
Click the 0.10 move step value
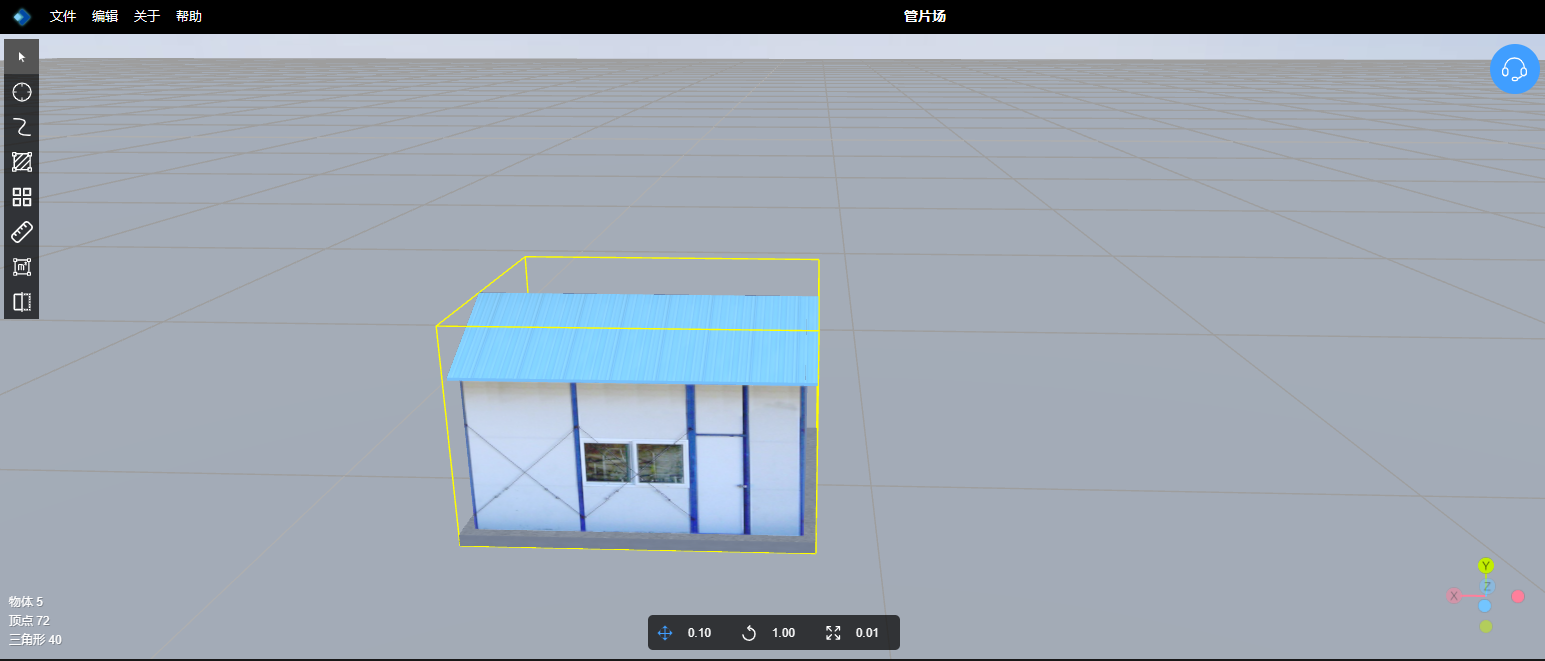[x=699, y=633]
